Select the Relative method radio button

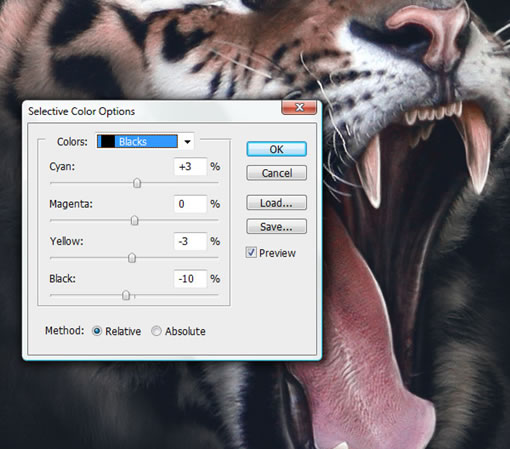pyautogui.click(x=97, y=331)
